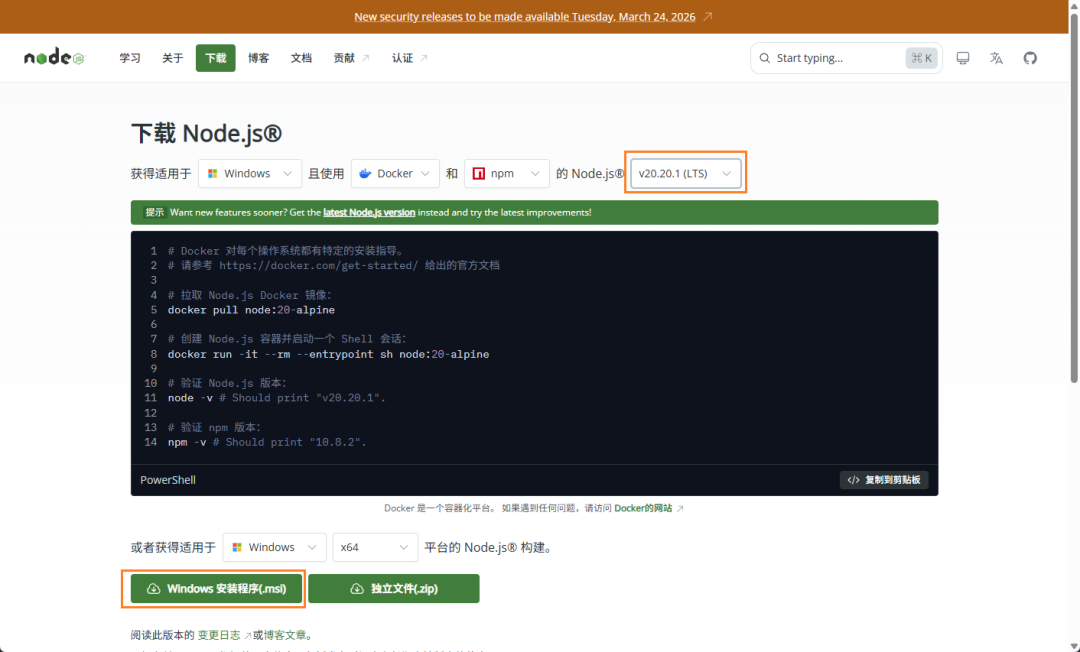
Task: Click the download icon on the .zip button
Action: point(357,588)
